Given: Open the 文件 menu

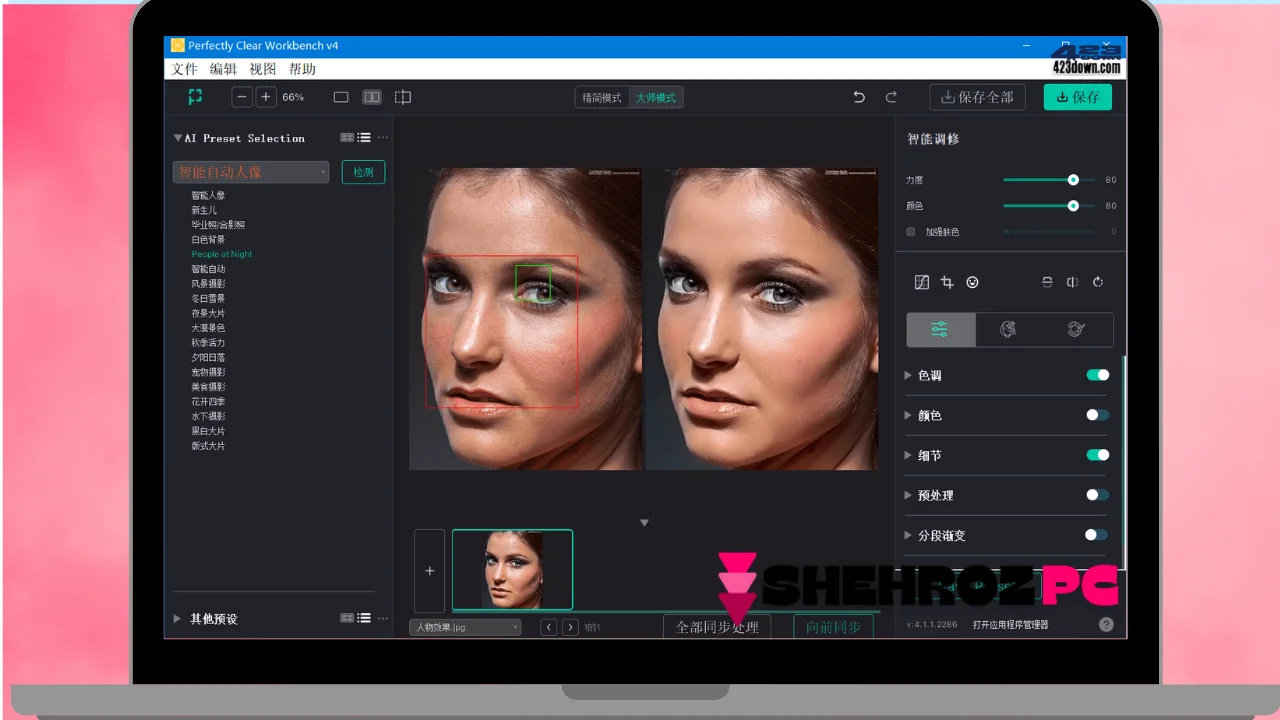Looking at the screenshot, I should point(185,69).
